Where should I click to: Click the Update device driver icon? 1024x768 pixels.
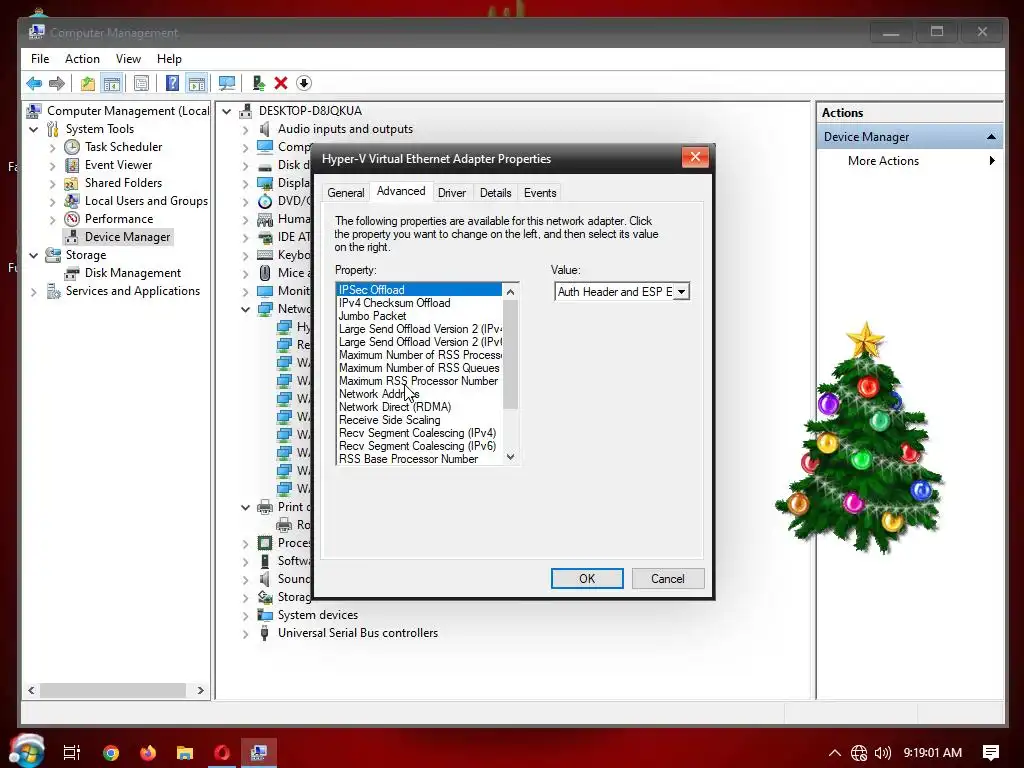tap(259, 84)
